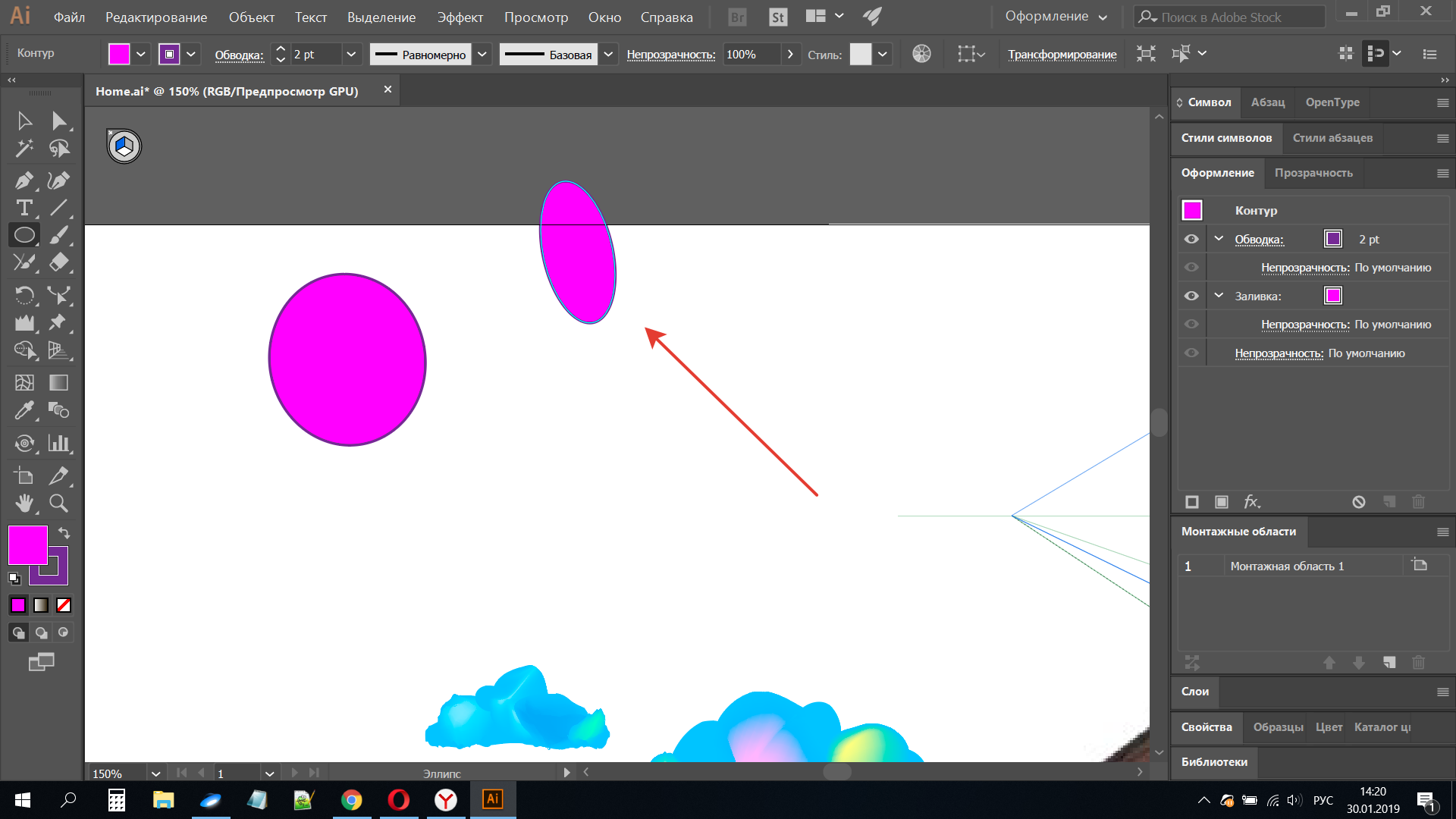Select the Eyedropper tool

24,410
